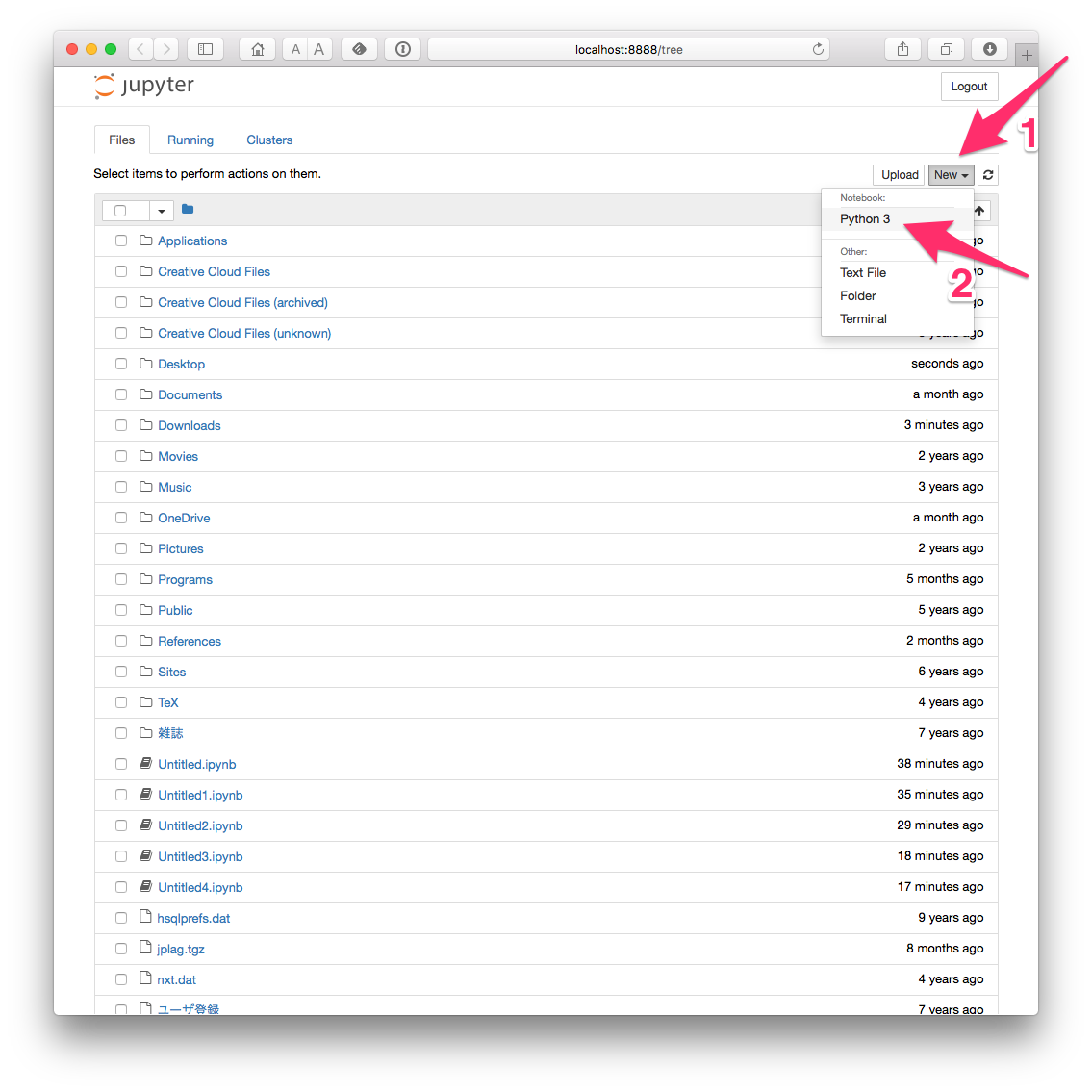The width and height of the screenshot is (1092, 1092).
Task: Check the checkbox for Untitled3.ipynb
Action: coord(120,855)
